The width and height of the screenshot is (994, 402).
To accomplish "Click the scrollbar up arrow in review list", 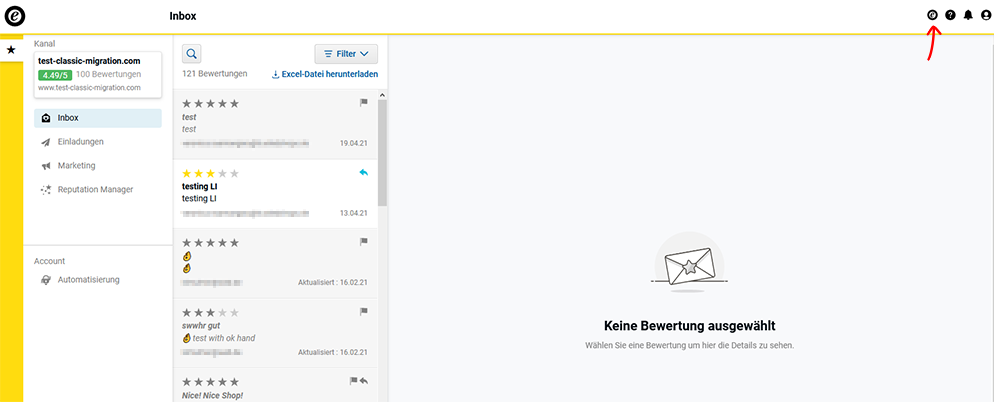I will [x=382, y=95].
